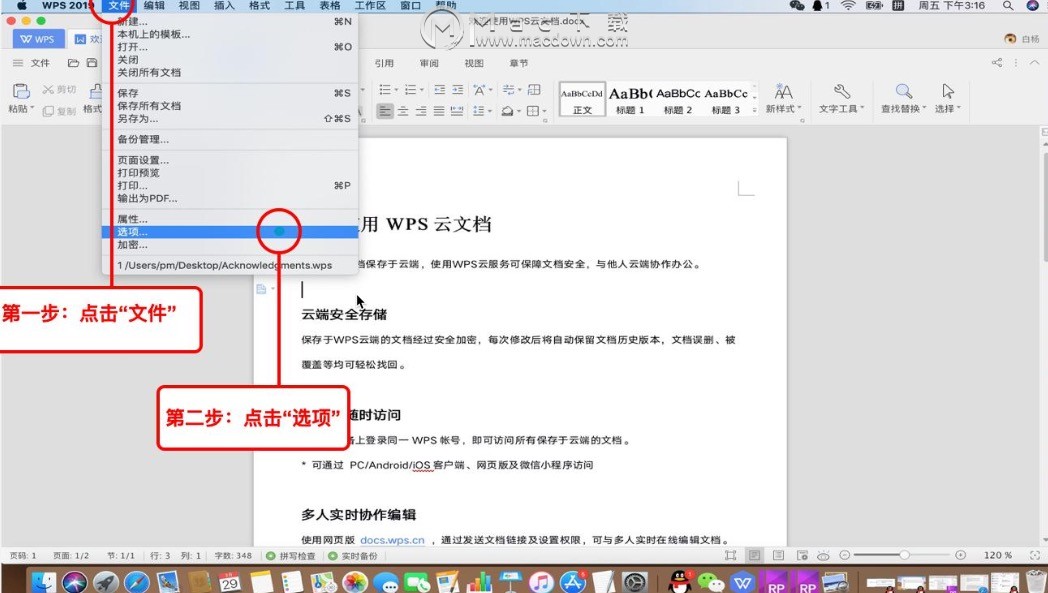Switch to outline view in status bar

coord(778,555)
